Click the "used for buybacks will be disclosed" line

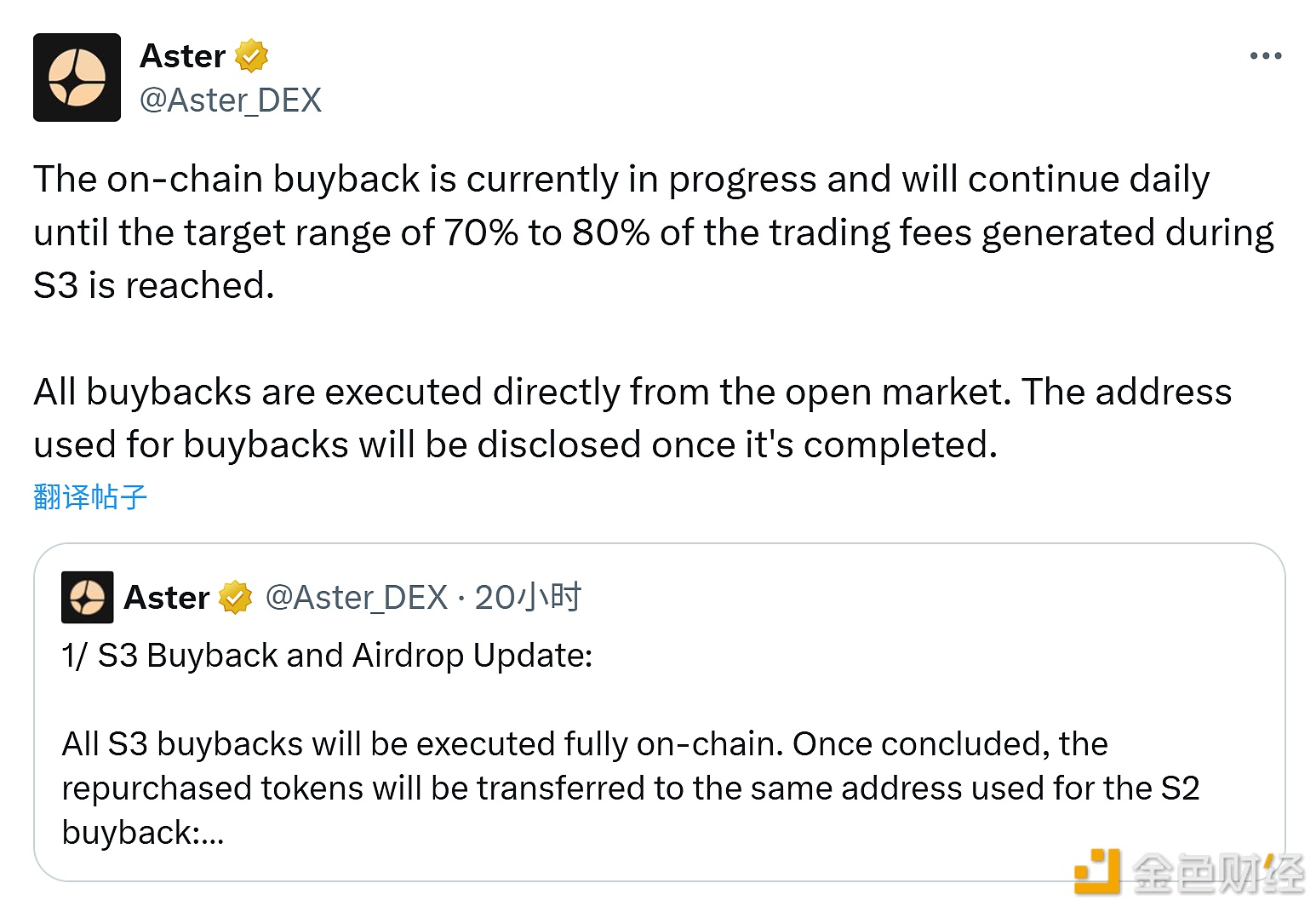pos(515,445)
